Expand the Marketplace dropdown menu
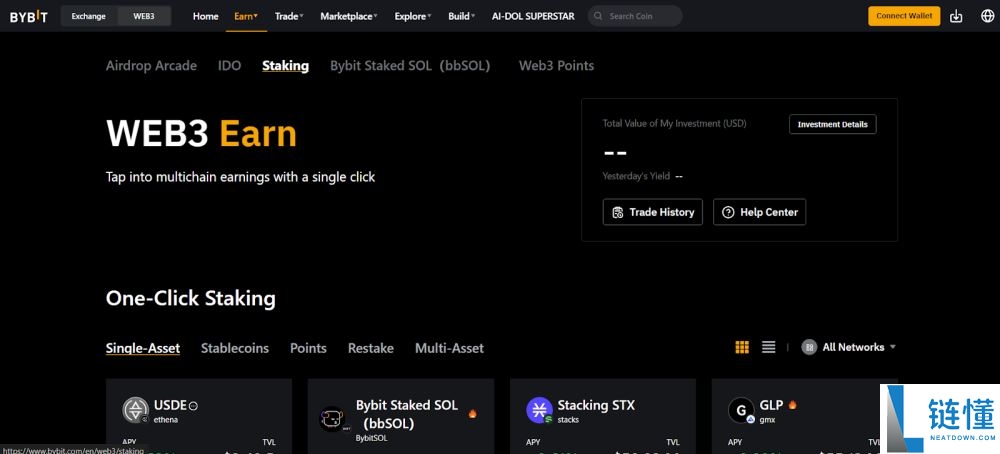Image resolution: width=1000 pixels, height=454 pixels. point(349,17)
